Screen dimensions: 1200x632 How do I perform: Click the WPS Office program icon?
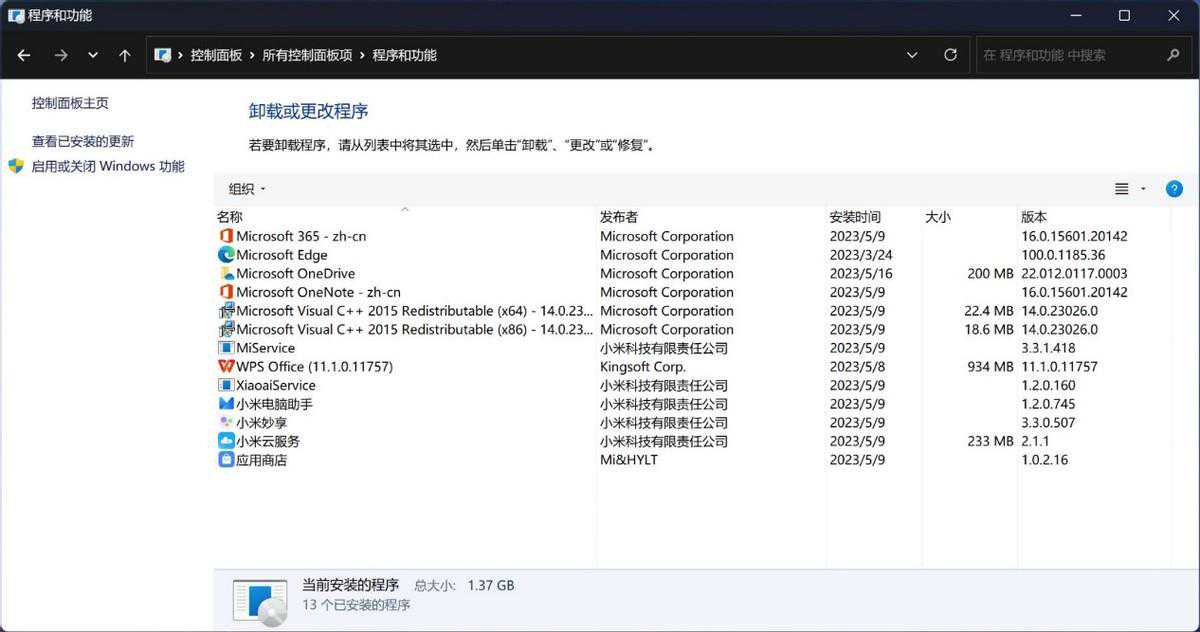click(x=226, y=367)
